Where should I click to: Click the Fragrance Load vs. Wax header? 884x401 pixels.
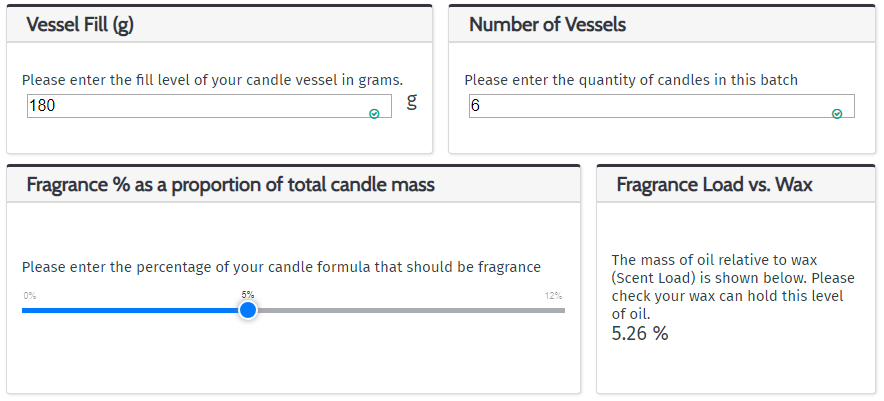(736, 184)
